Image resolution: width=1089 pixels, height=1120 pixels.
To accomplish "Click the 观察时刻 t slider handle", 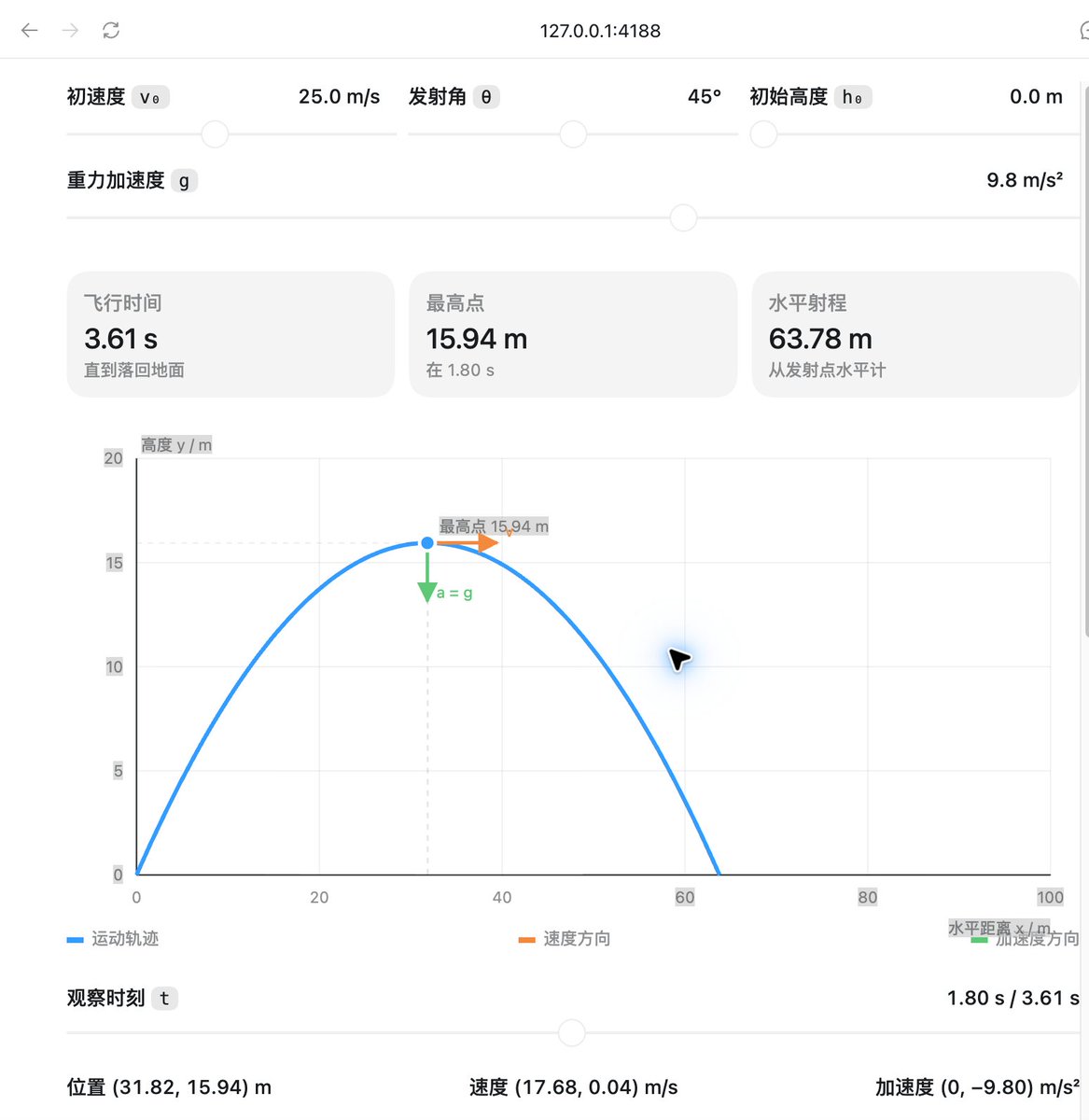I will pyautogui.click(x=571, y=1033).
